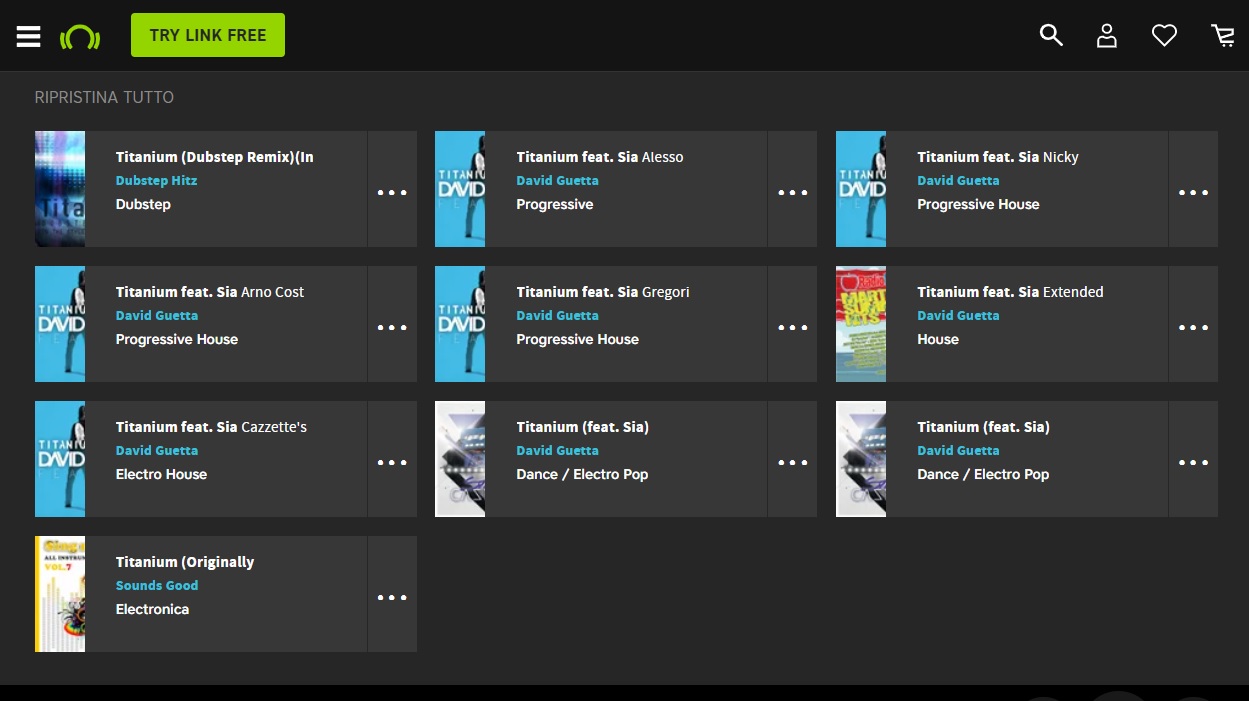Select the Titanium (Originally cover art

pyautogui.click(x=60, y=594)
